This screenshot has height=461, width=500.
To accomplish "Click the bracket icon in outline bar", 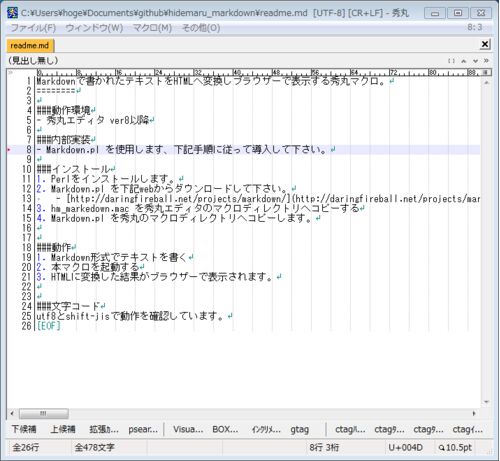I will point(451,61).
